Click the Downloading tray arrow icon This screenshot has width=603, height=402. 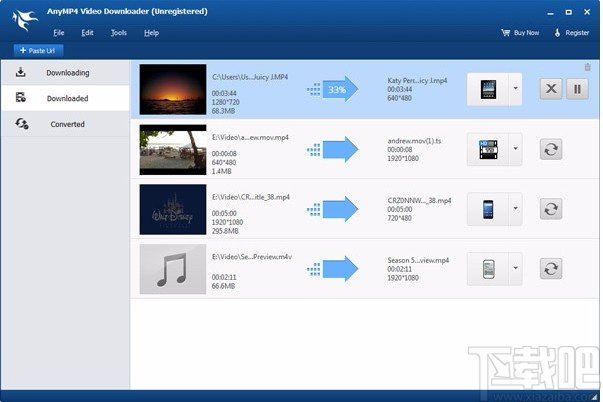[21, 72]
